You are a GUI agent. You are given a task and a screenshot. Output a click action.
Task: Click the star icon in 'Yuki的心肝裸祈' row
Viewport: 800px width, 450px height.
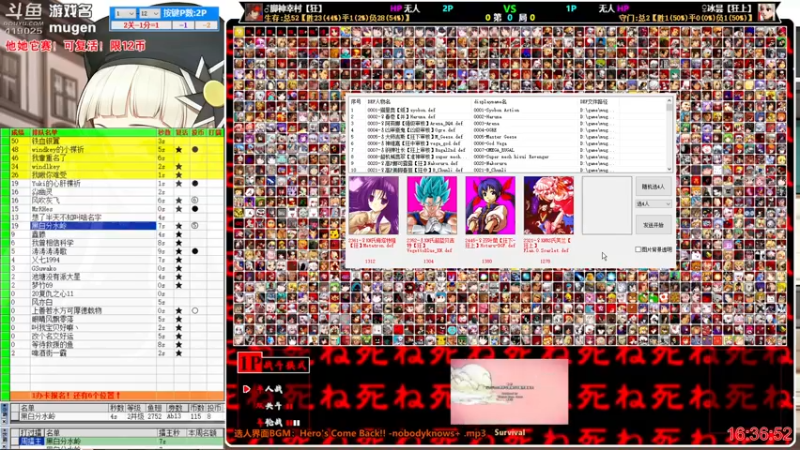coord(179,183)
